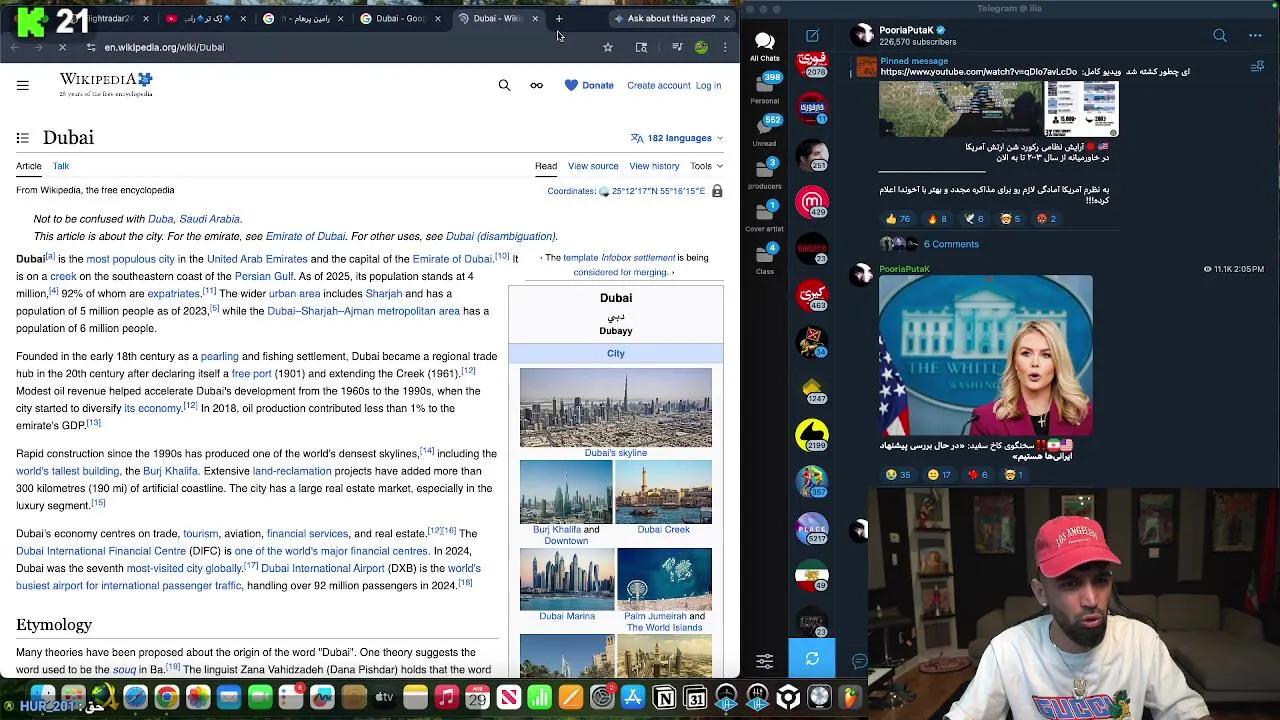The width and height of the screenshot is (1280, 720).
Task: Click the Log in link
Action: click(708, 85)
